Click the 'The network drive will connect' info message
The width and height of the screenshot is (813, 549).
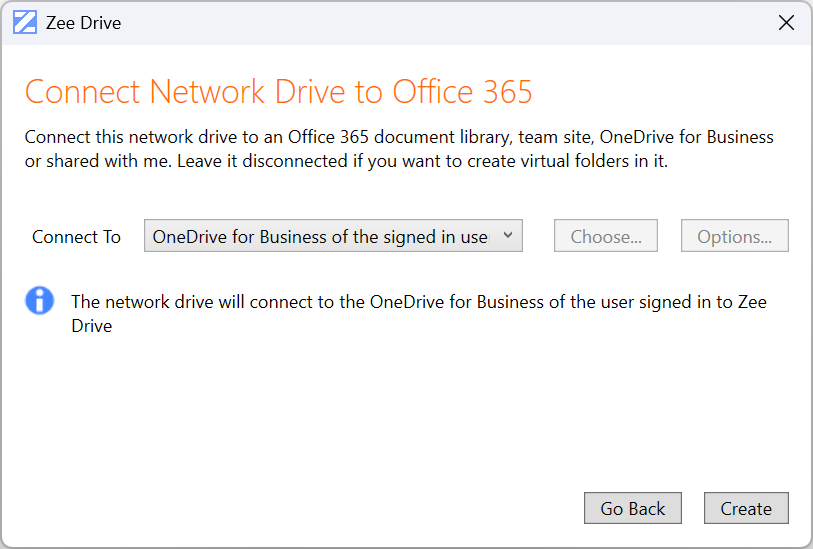coord(418,302)
